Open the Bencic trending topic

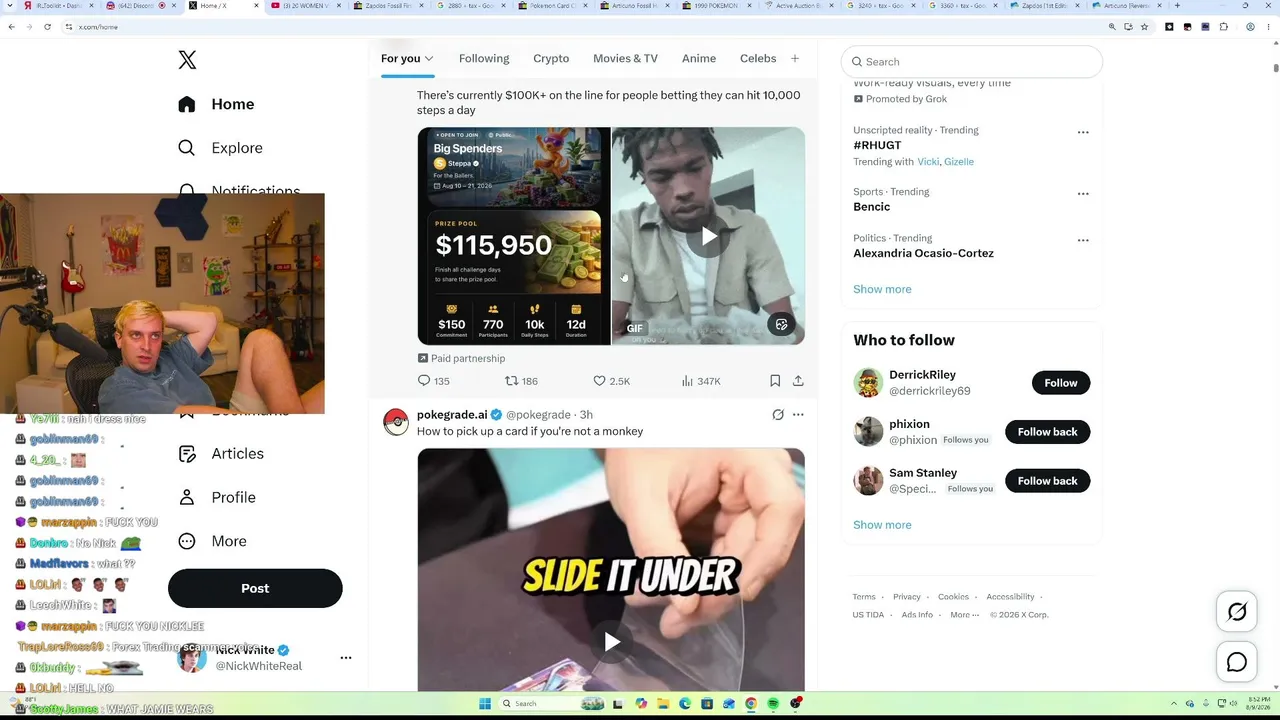click(x=871, y=207)
